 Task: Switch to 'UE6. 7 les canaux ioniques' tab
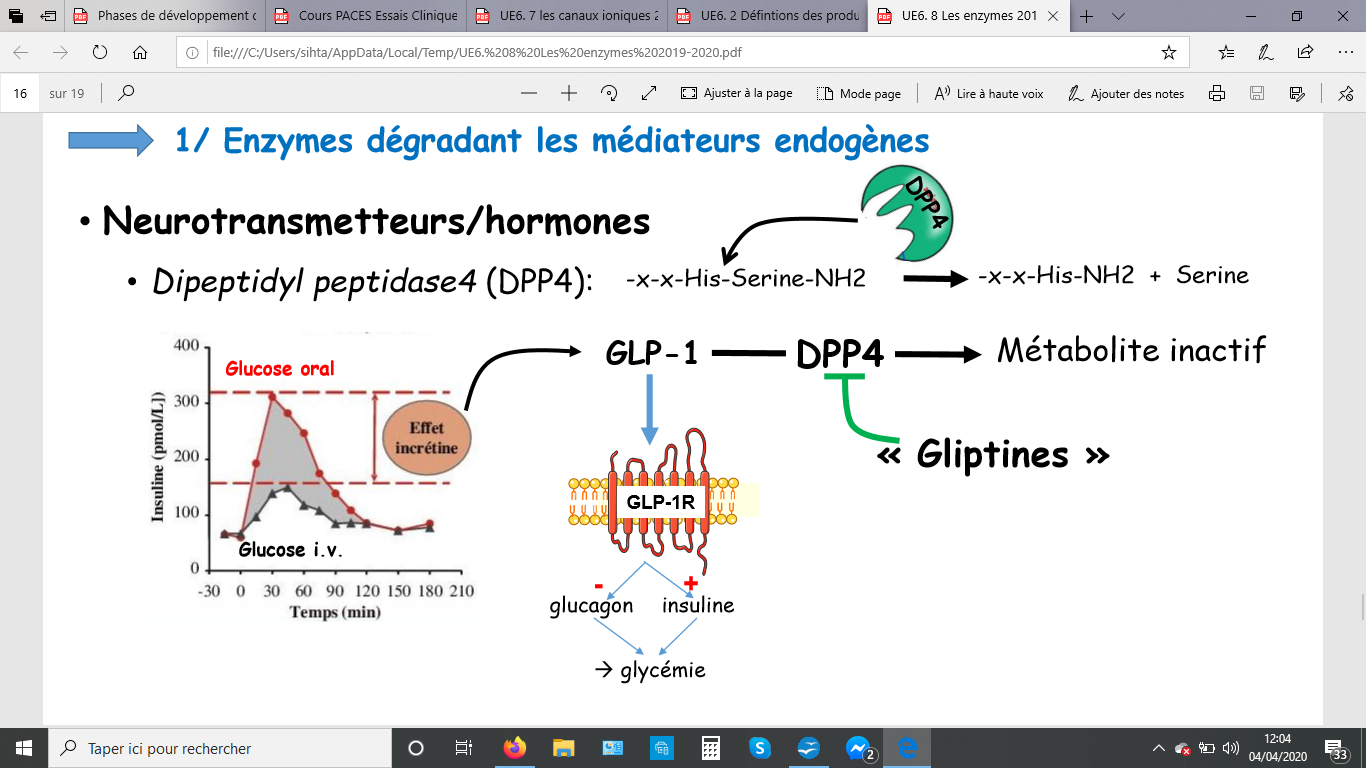[x=566, y=16]
